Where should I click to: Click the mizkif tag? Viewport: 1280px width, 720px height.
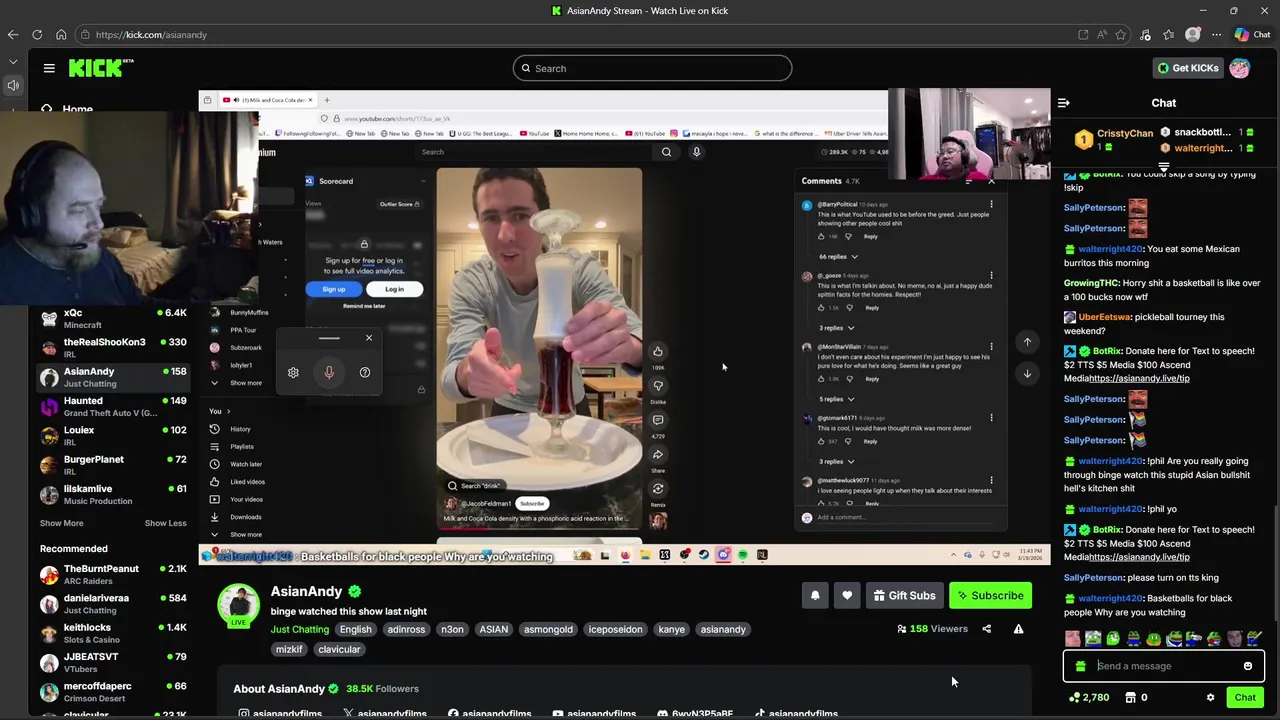pyautogui.click(x=289, y=649)
